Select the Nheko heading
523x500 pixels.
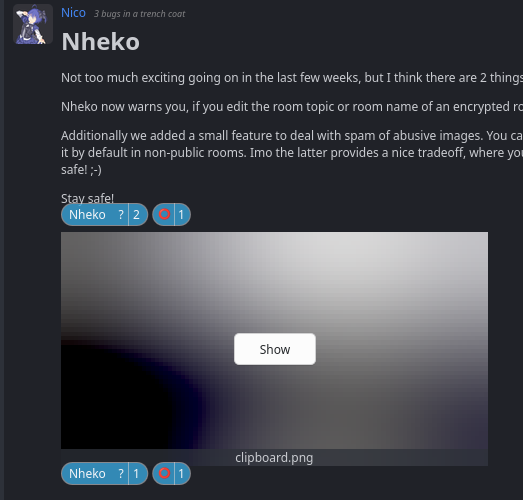[100, 42]
